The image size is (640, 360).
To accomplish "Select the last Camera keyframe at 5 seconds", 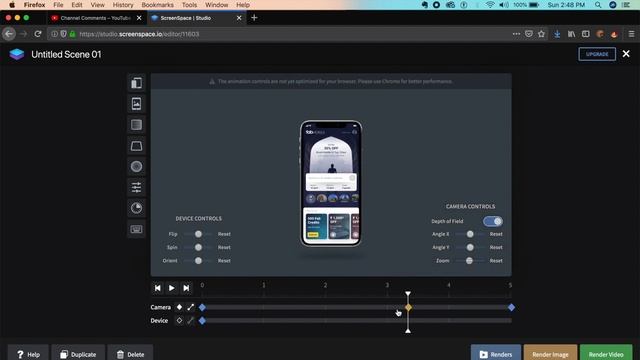I will click(511, 307).
